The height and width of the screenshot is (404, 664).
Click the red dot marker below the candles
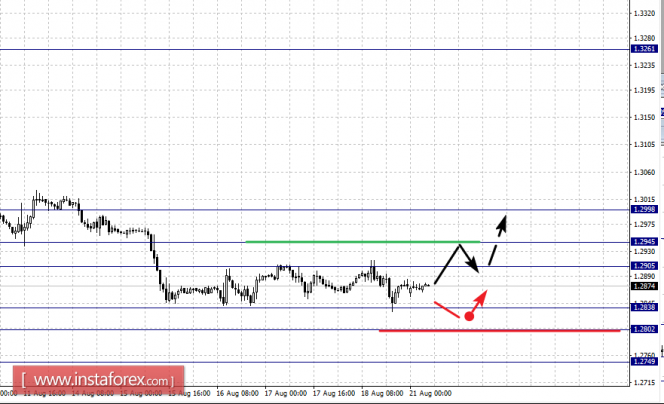coord(469,316)
